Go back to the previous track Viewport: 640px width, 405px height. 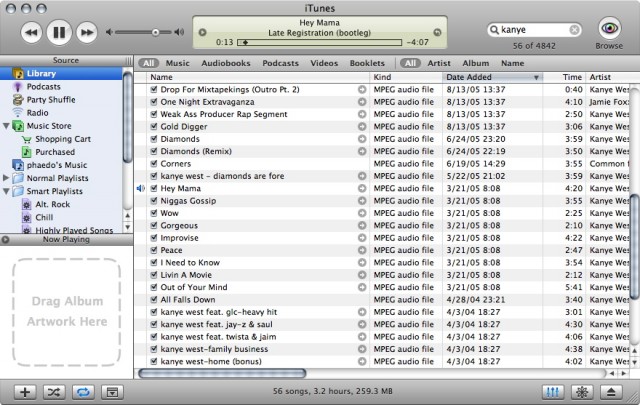(x=30, y=33)
